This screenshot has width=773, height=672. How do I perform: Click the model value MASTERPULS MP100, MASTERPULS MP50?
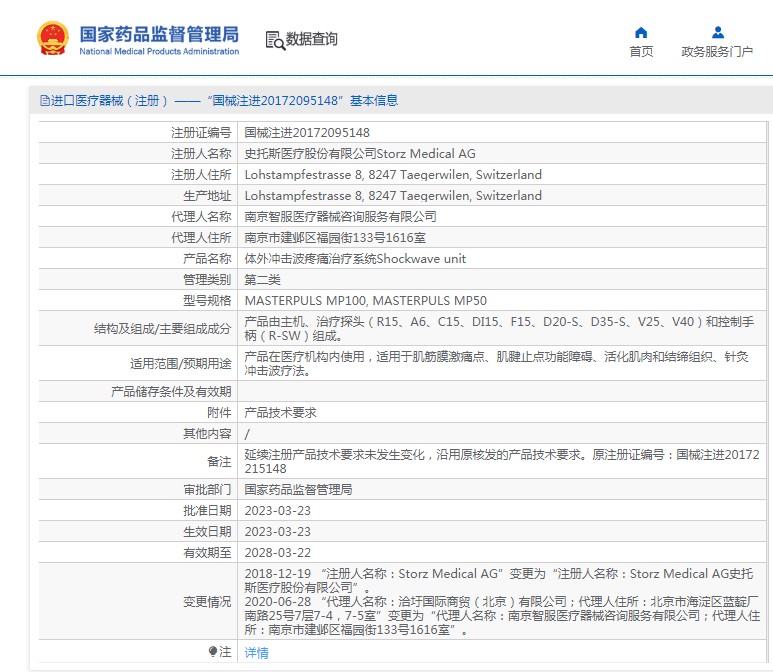click(x=366, y=300)
